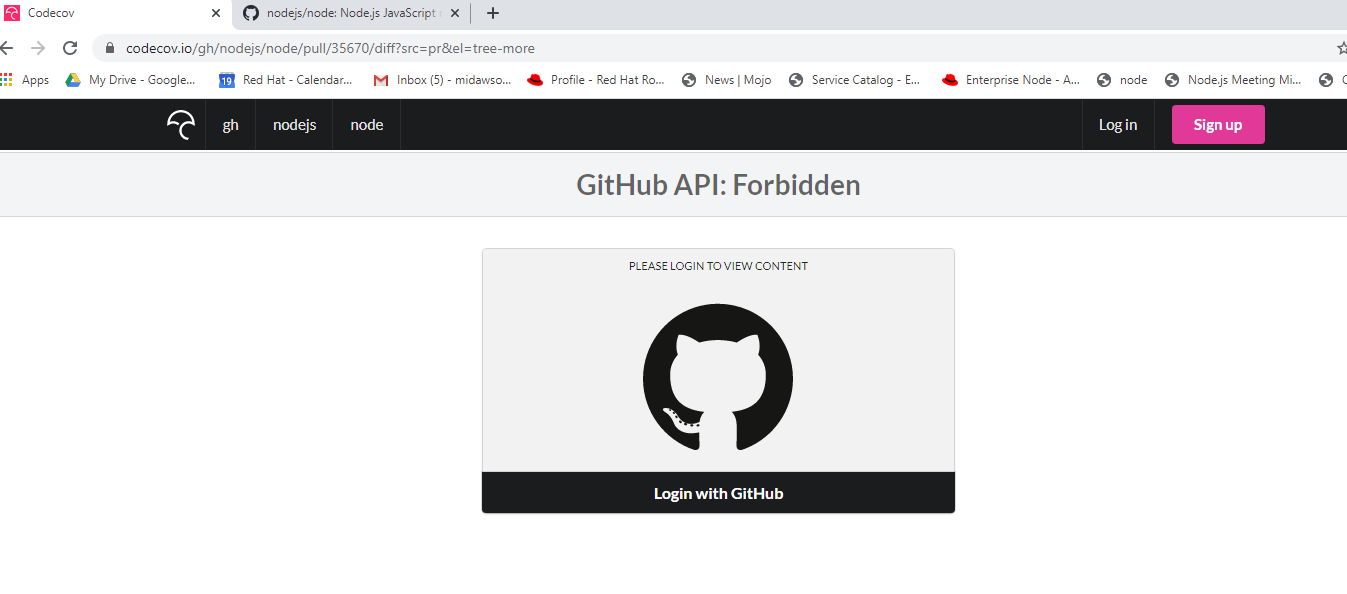Open Gmail Inbox (5) bookmark
The height and width of the screenshot is (594, 1347).
coord(442,80)
